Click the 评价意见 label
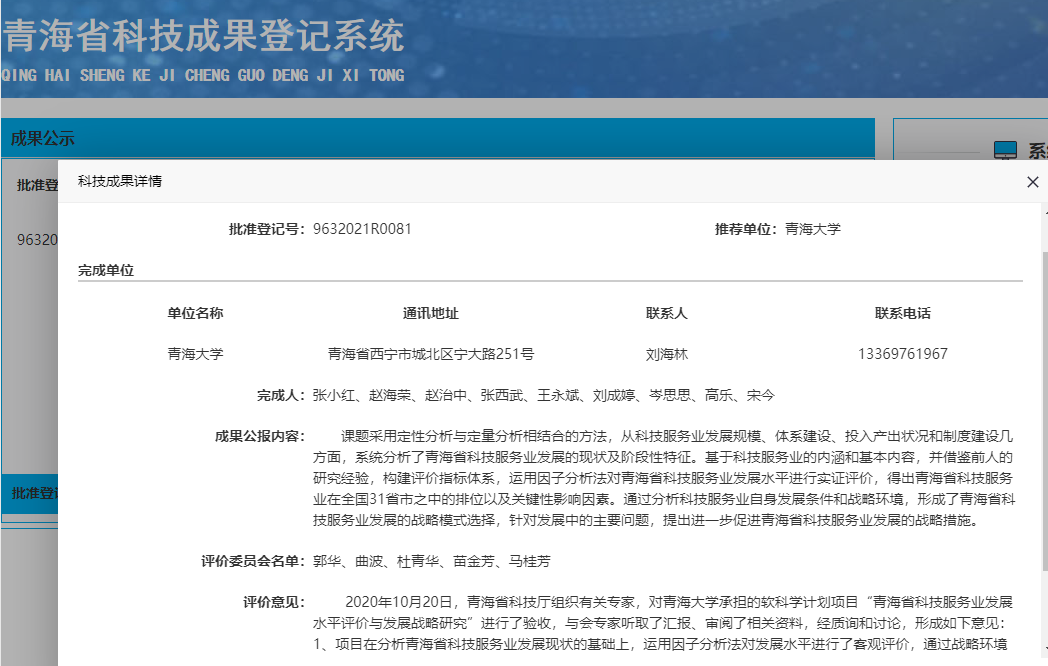1048x666 pixels. [x=272, y=602]
